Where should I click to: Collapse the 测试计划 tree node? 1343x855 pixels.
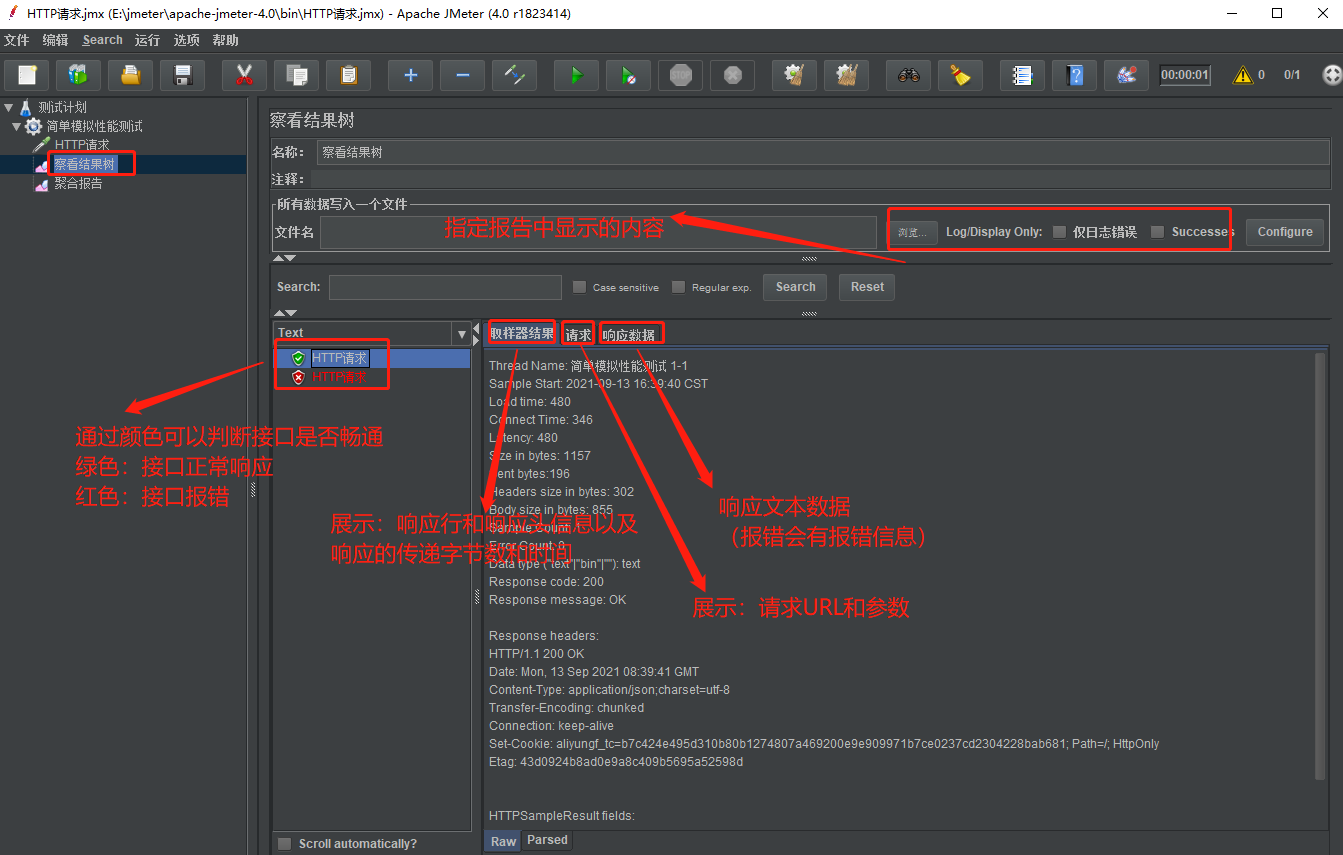click(x=9, y=107)
